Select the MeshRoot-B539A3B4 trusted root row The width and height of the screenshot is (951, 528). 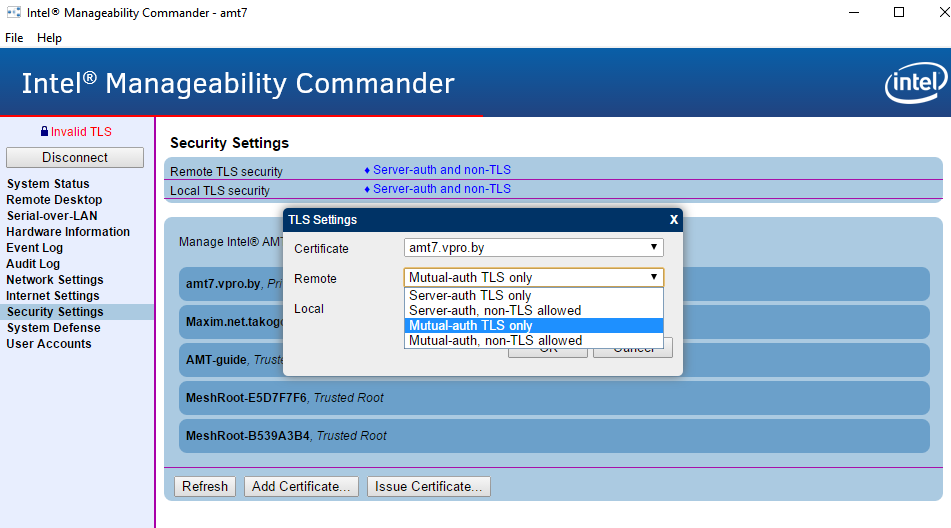coord(554,436)
